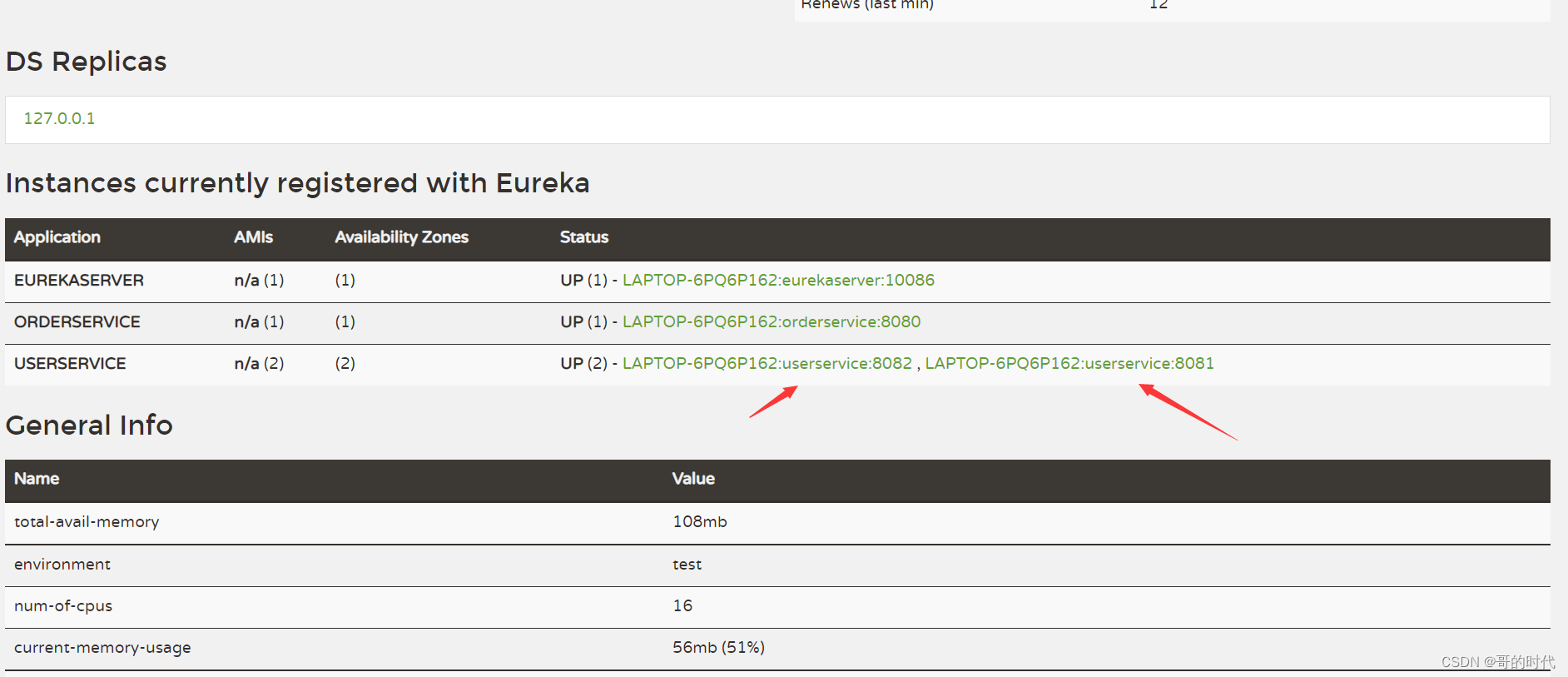The image size is (1568, 677).
Task: Open the userservice:8082 instance link
Action: (767, 364)
